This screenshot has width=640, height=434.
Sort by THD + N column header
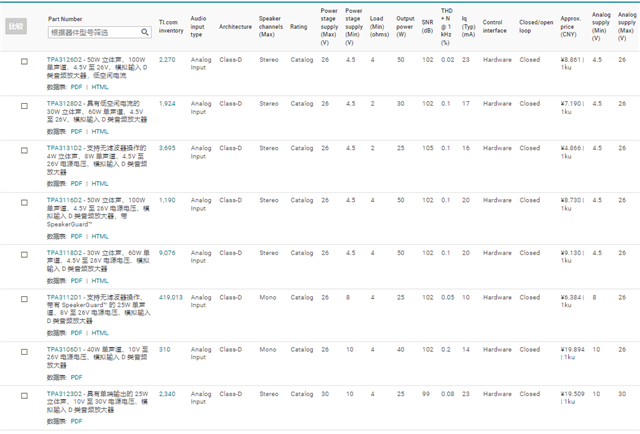[x=447, y=26]
